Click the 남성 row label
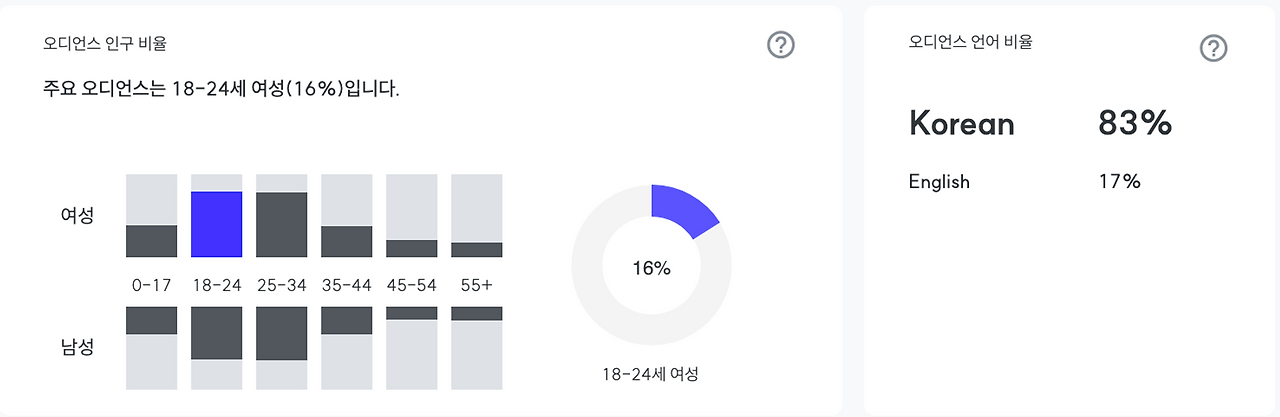The height and width of the screenshot is (417, 1280). pyautogui.click(x=77, y=348)
